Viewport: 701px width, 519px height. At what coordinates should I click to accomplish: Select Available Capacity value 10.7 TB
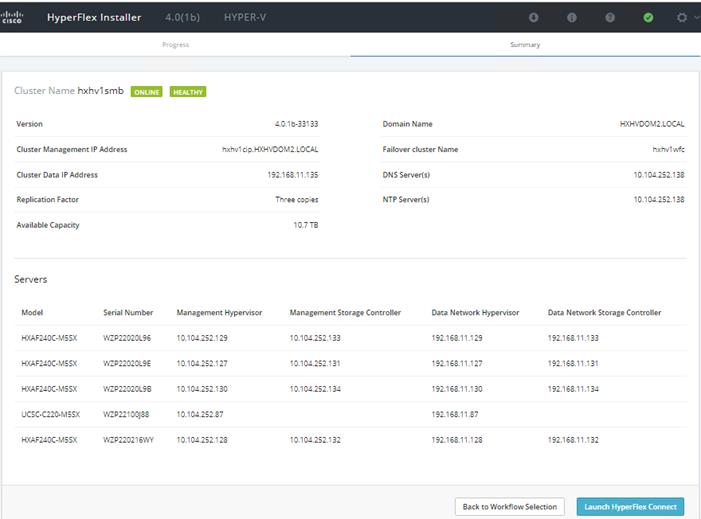pos(306,225)
